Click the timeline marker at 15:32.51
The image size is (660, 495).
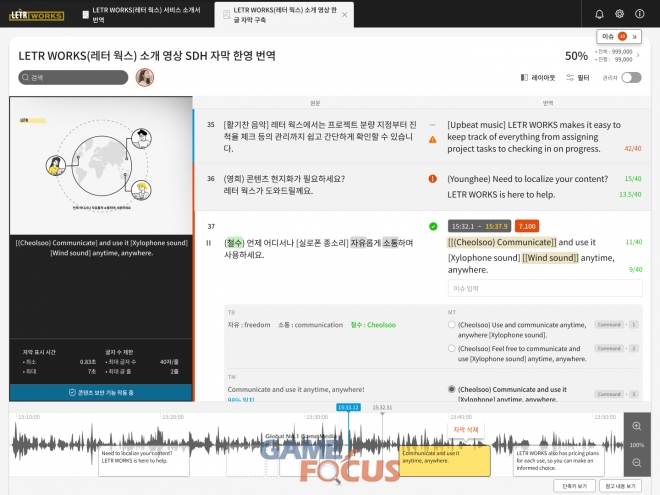382,407
